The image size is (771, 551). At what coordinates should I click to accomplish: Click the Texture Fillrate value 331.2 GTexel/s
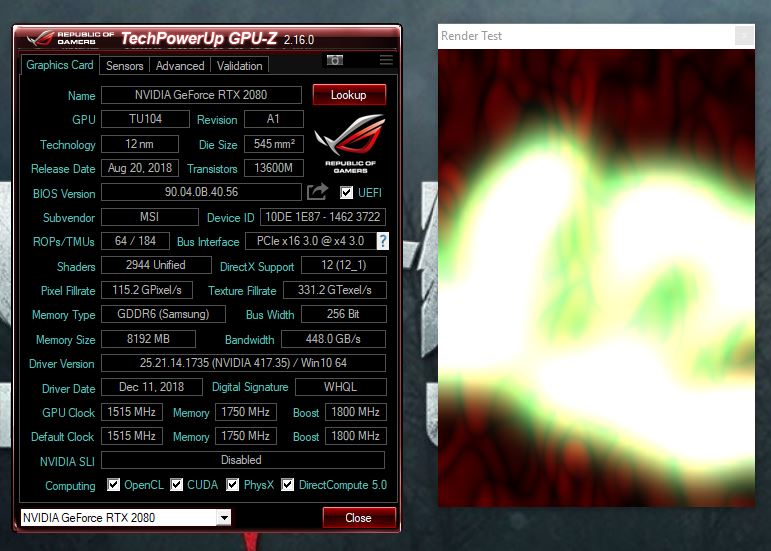point(335,290)
